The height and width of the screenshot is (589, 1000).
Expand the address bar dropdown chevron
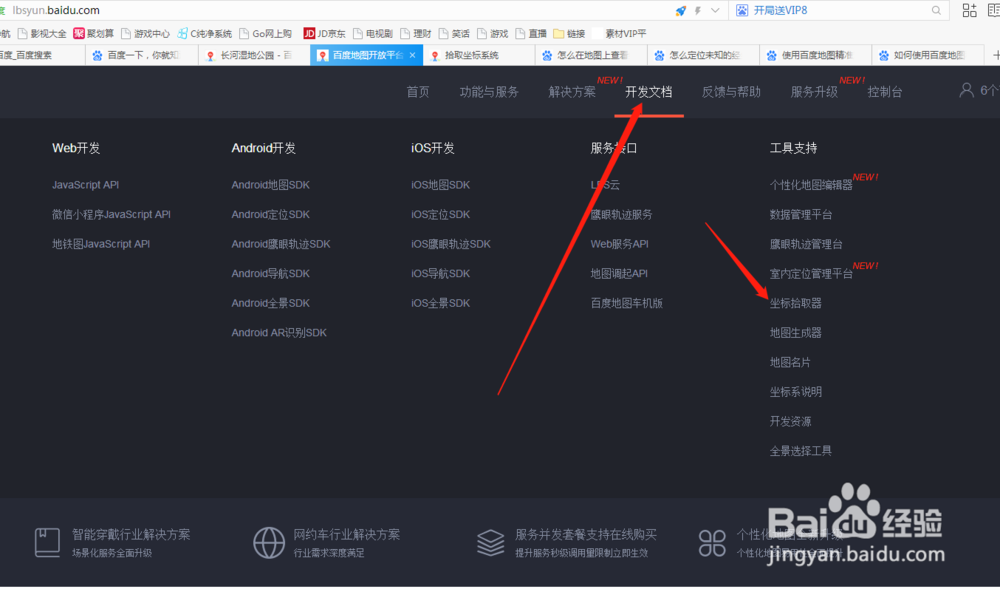[715, 10]
